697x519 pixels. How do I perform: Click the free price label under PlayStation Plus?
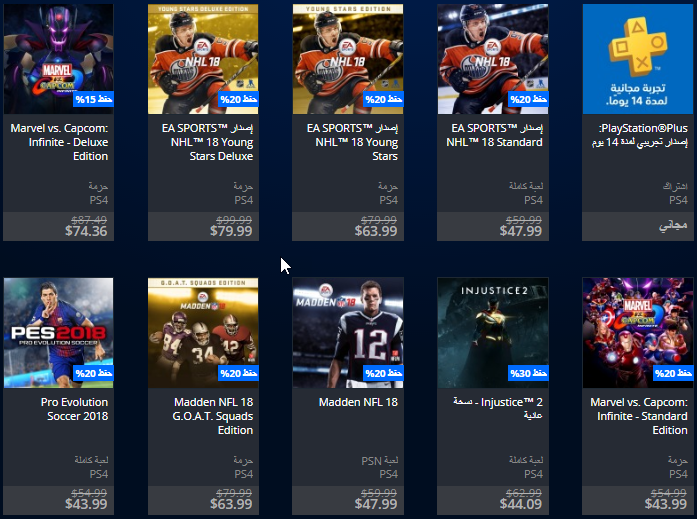pyautogui.click(x=673, y=225)
